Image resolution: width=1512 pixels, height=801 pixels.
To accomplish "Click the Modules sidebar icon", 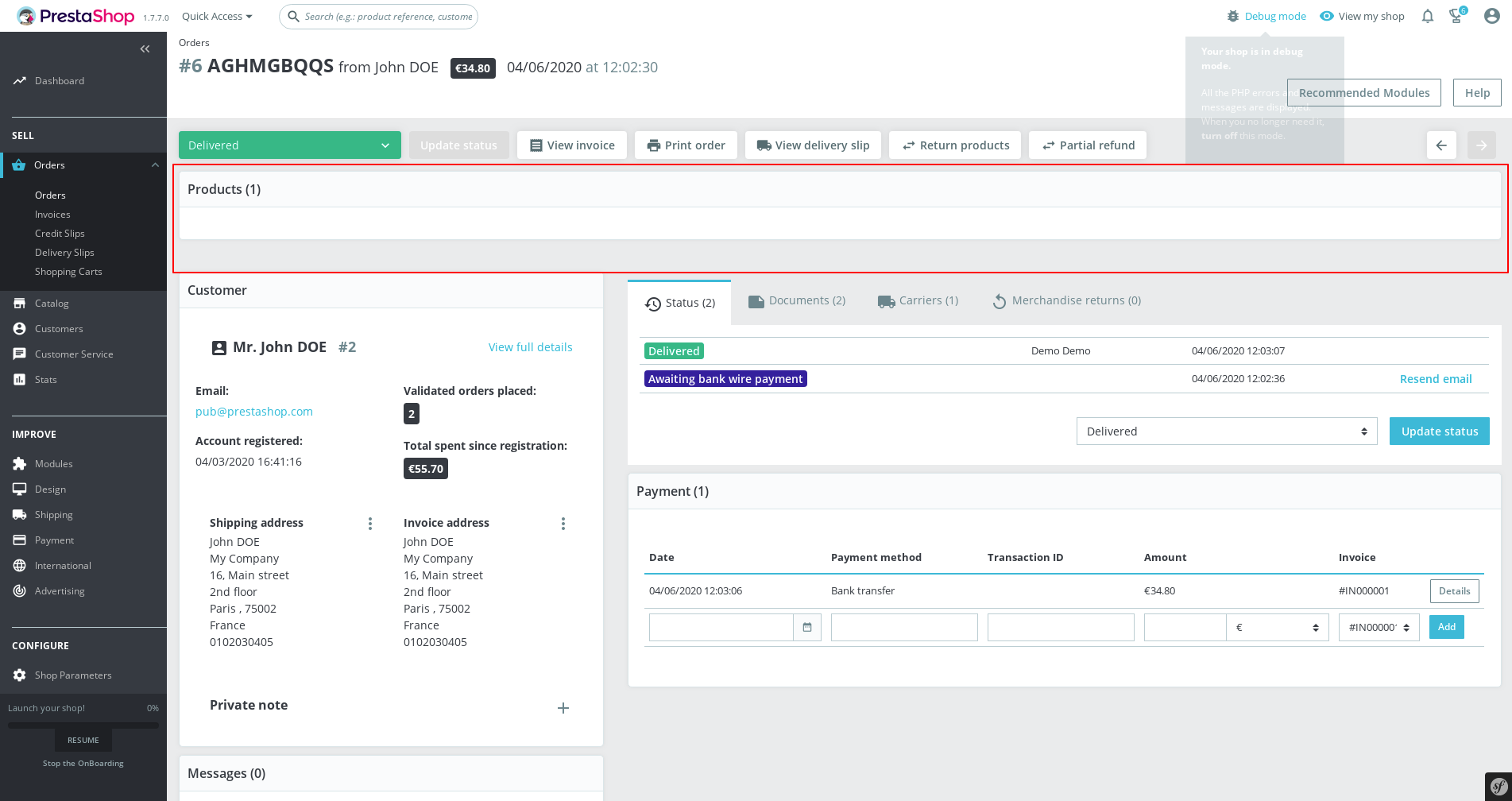I will click(x=19, y=463).
